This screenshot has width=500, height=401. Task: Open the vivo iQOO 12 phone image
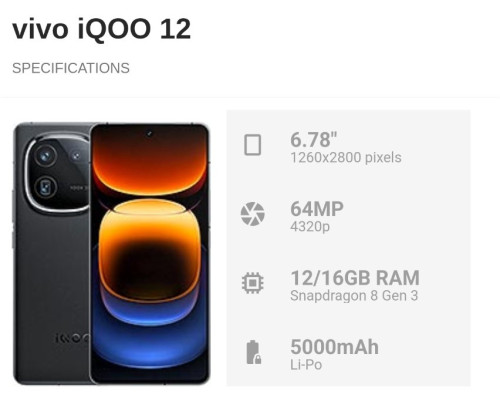pos(111,254)
